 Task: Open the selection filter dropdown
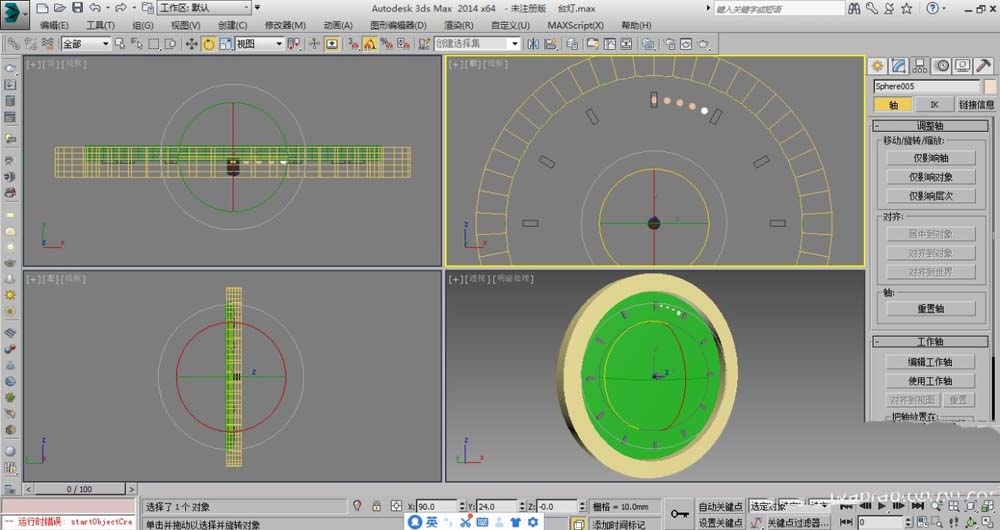85,44
